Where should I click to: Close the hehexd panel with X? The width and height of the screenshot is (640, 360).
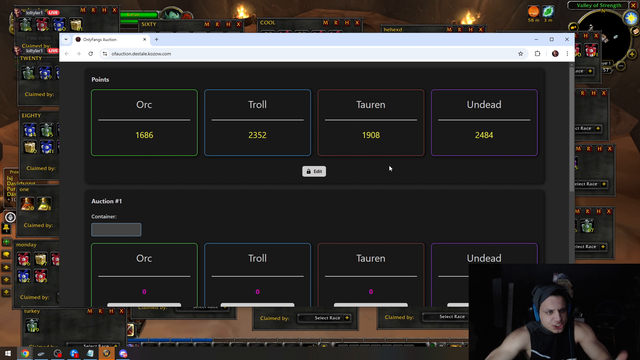pos(481,30)
